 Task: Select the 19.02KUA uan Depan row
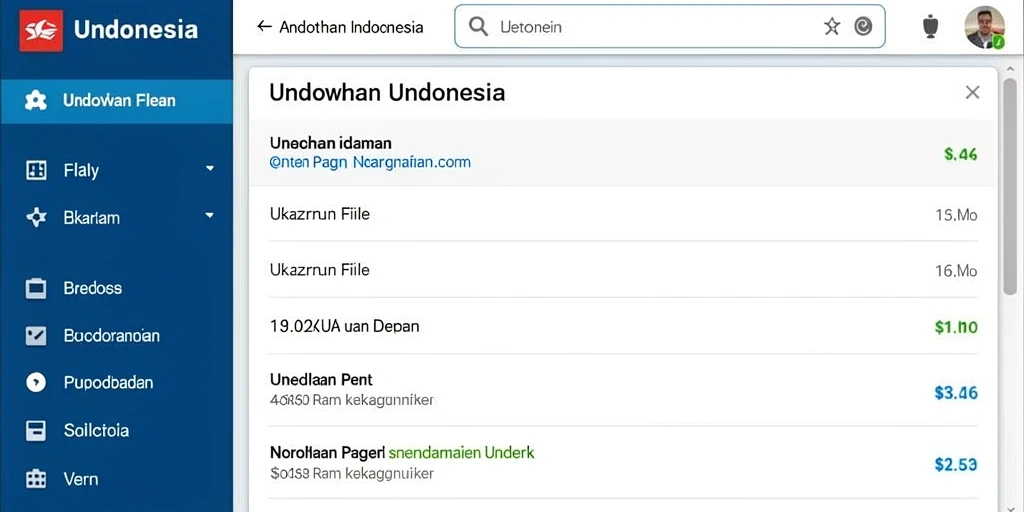[x=623, y=326]
